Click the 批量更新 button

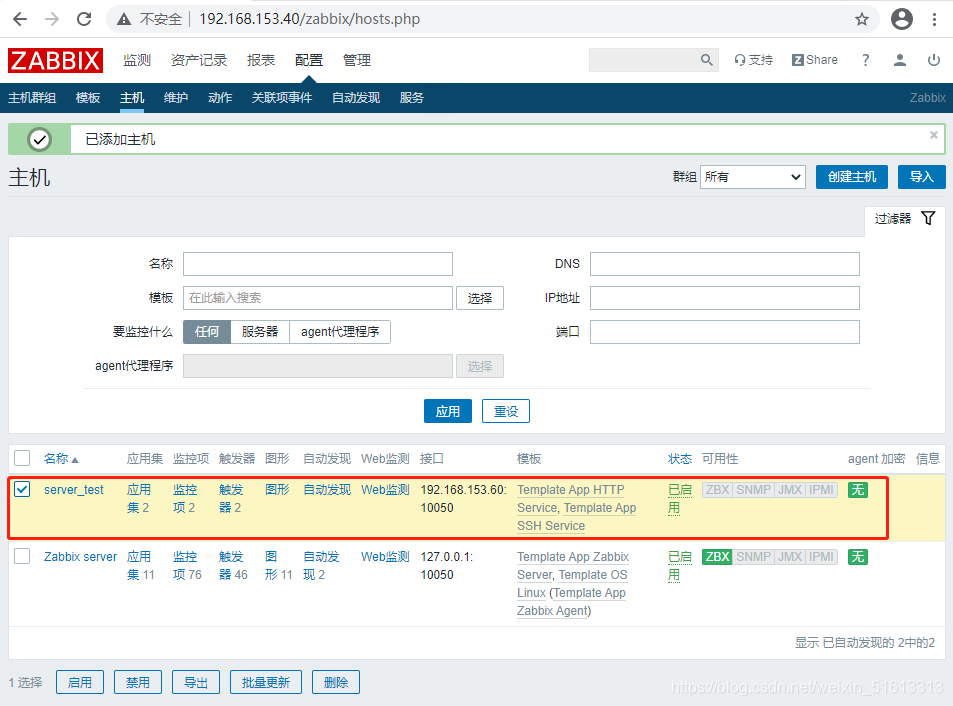coord(266,682)
